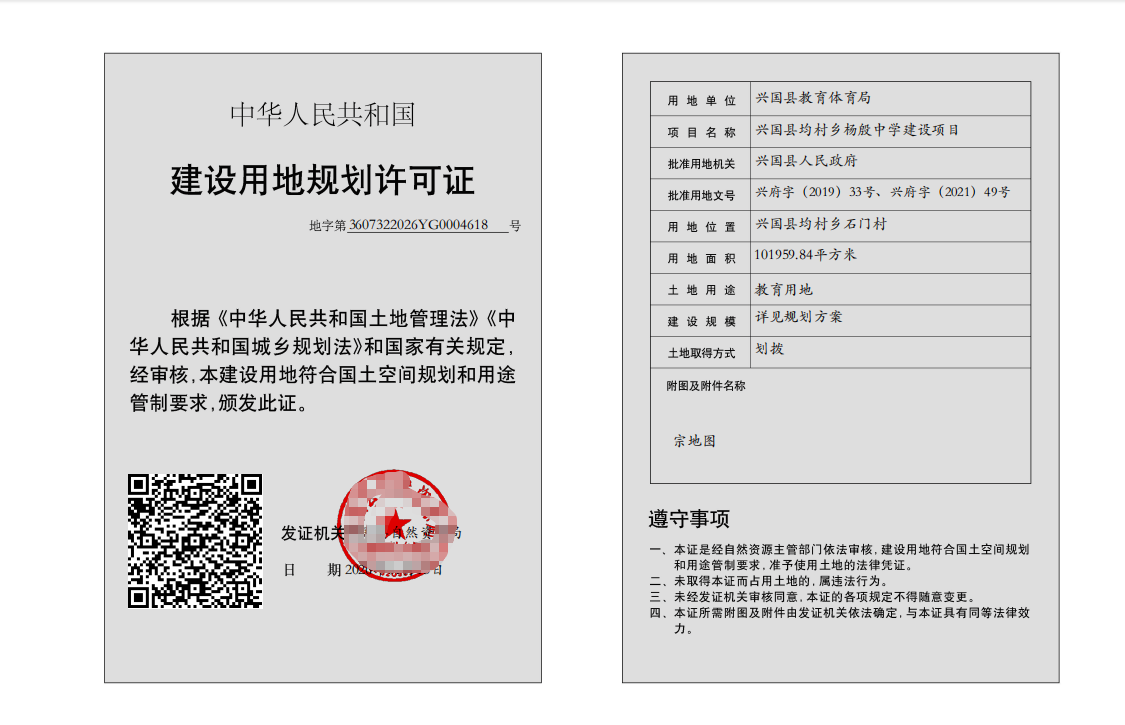Click the title 建设用地规划许可证
Image resolution: width=1125 pixels, height=725 pixels.
322,181
